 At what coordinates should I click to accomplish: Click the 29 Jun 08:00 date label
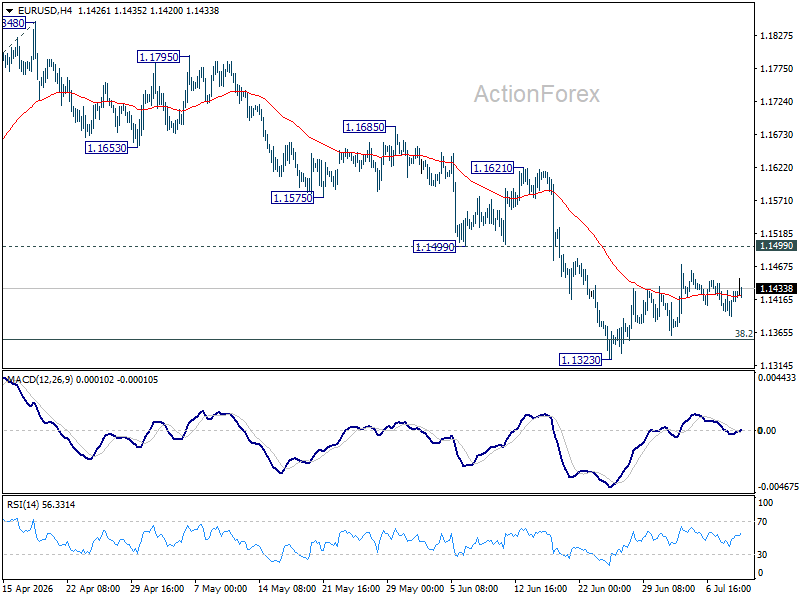click(x=668, y=588)
